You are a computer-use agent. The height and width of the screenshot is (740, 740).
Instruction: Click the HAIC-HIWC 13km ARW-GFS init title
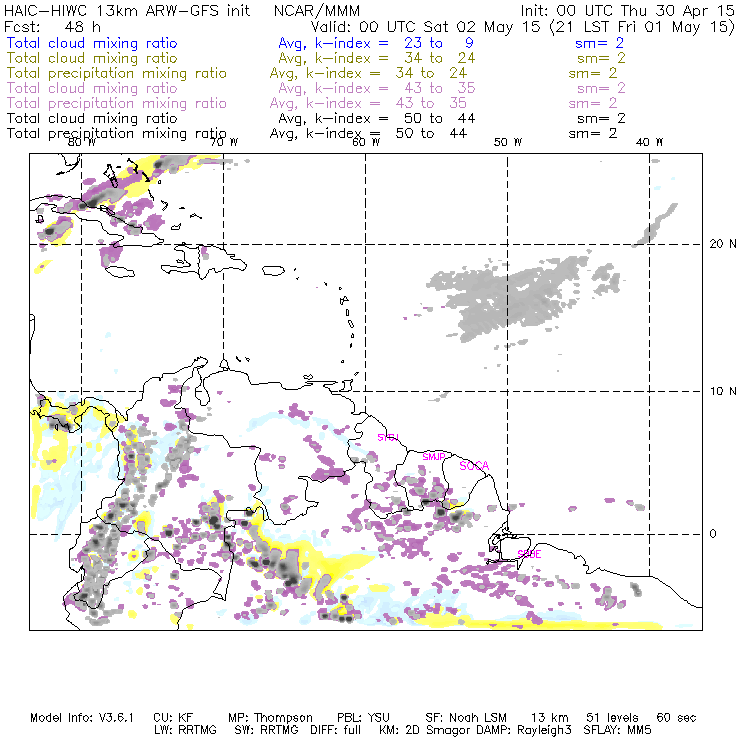tap(126, 11)
